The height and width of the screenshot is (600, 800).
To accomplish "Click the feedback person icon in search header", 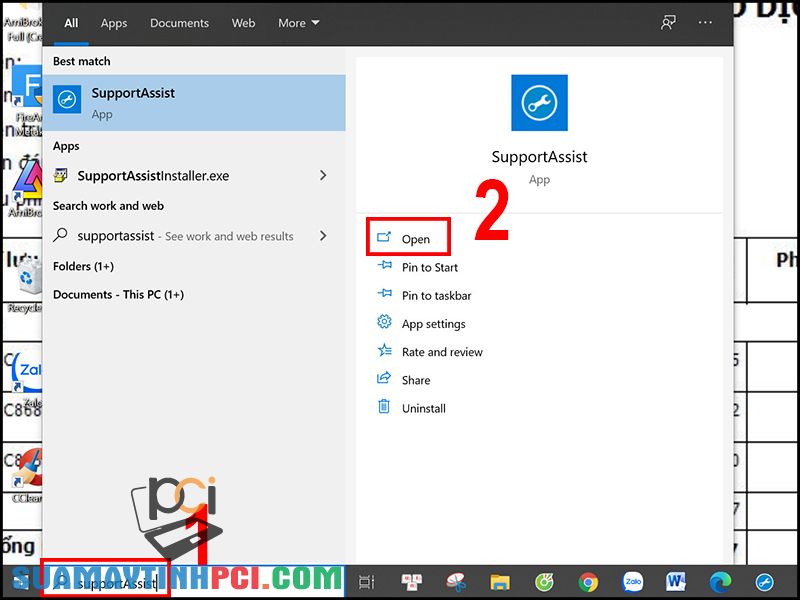I will click(x=668, y=22).
